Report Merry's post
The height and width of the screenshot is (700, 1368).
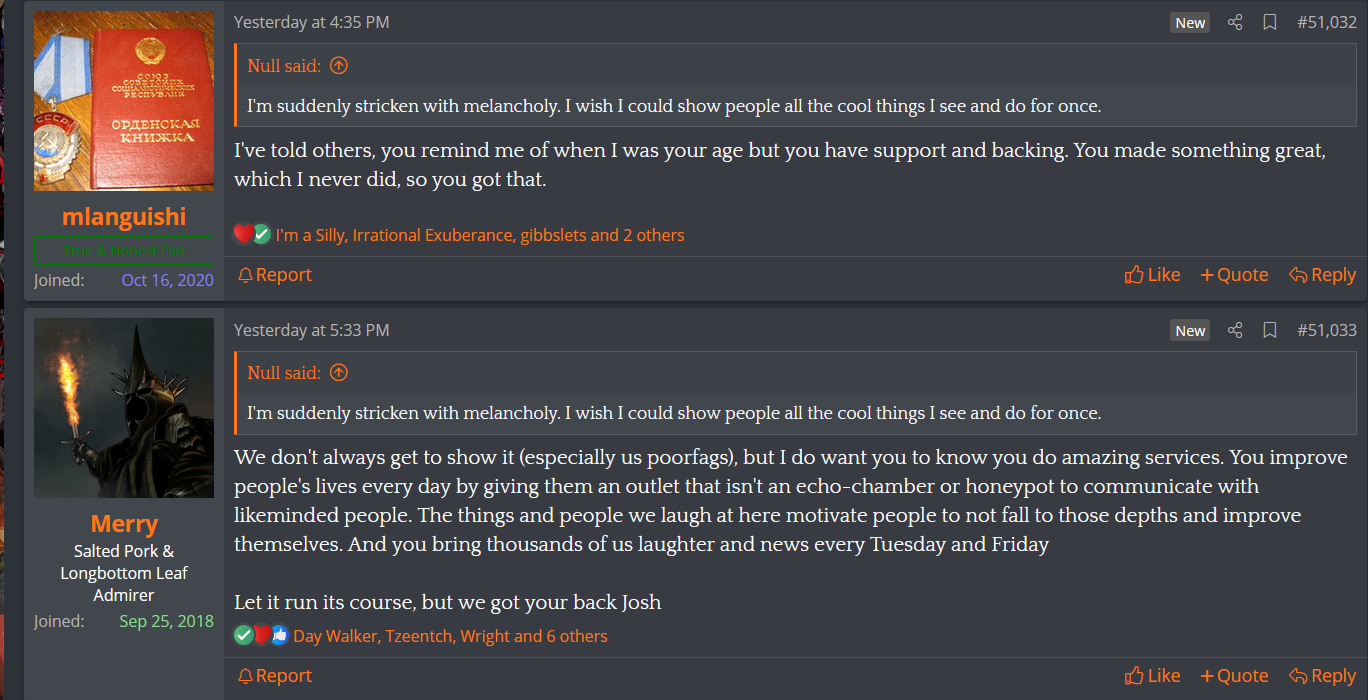(275, 676)
